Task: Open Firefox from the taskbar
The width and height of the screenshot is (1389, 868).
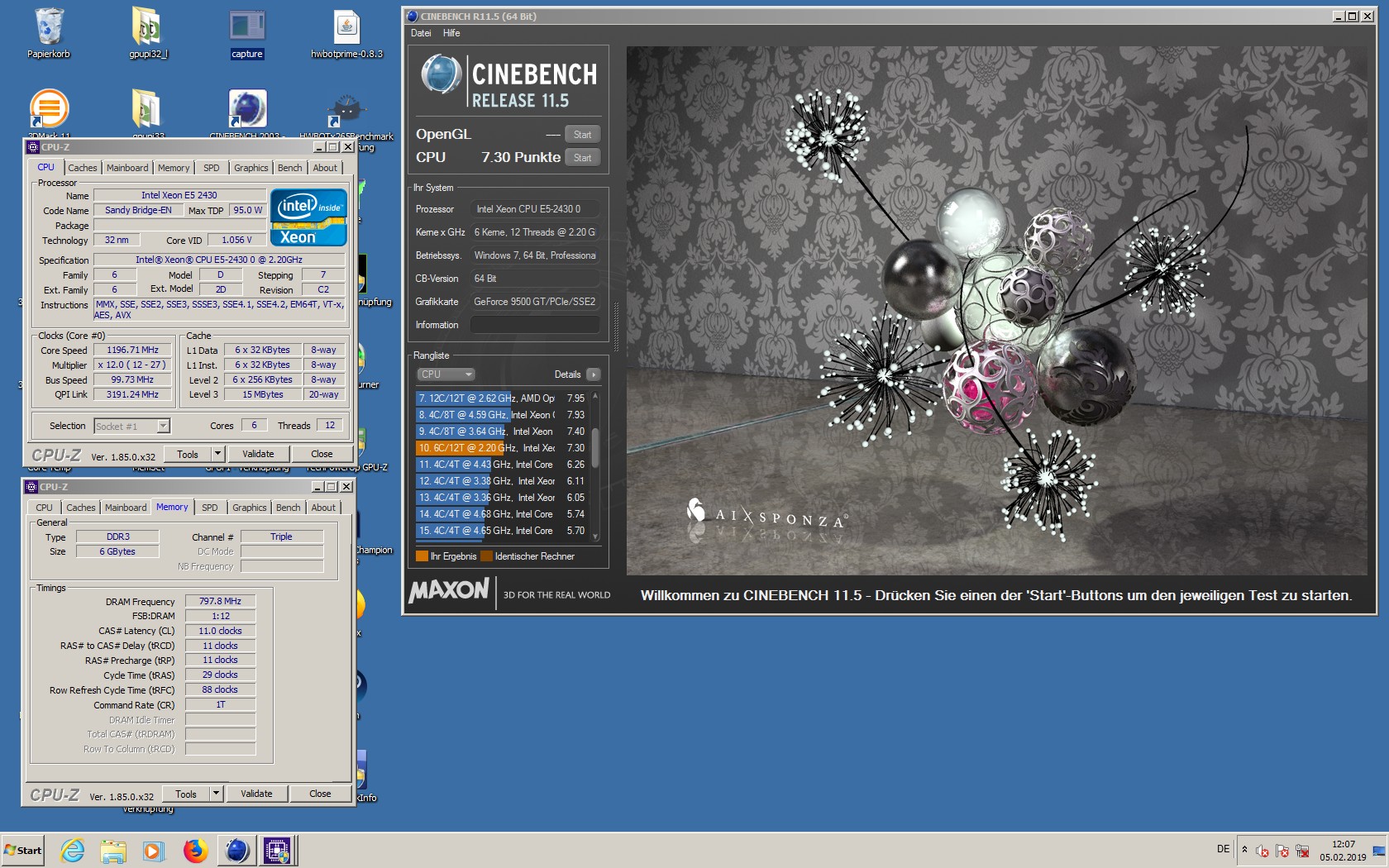Action: [195, 851]
